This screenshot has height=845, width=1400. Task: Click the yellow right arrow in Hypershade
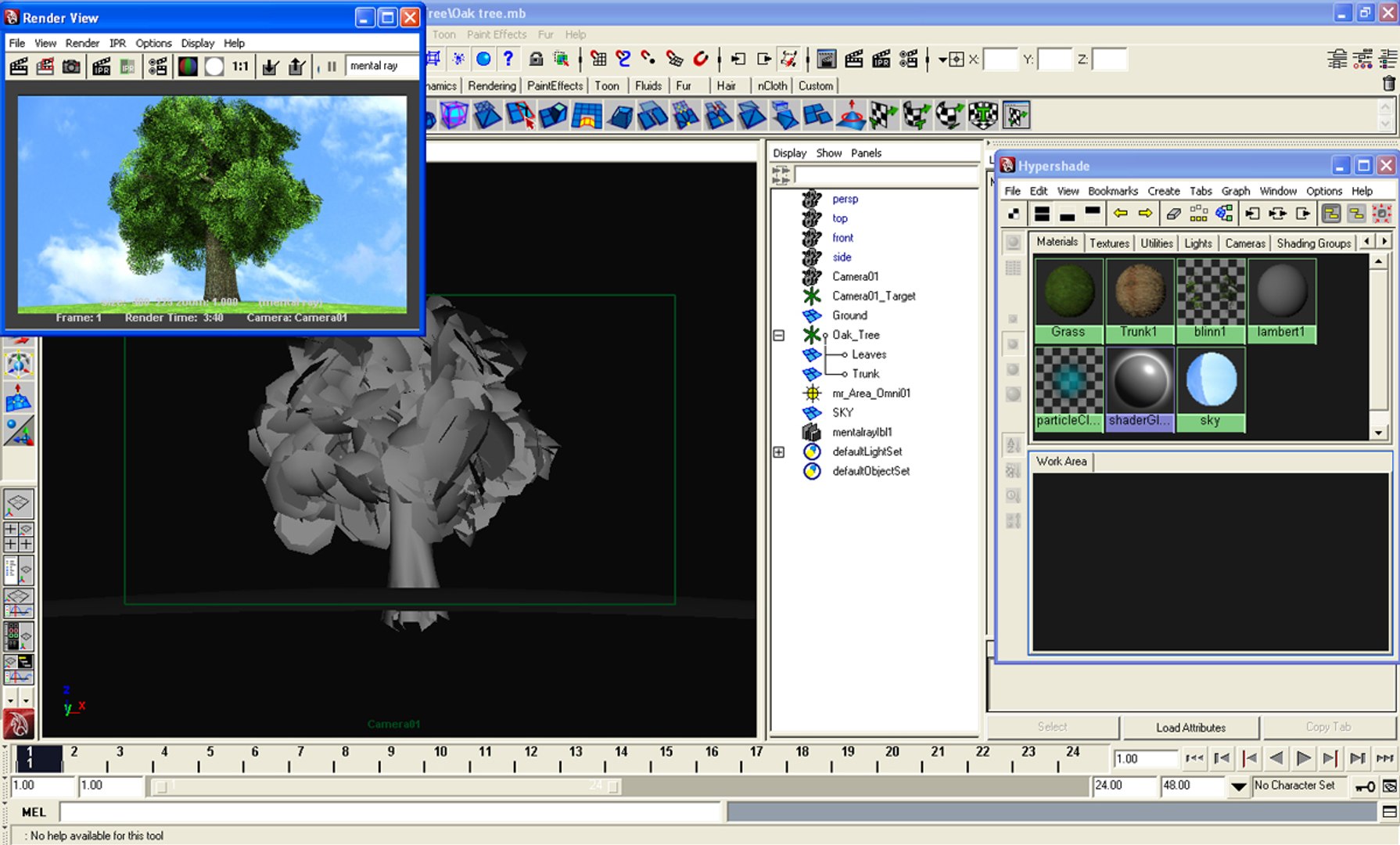[x=1145, y=214]
